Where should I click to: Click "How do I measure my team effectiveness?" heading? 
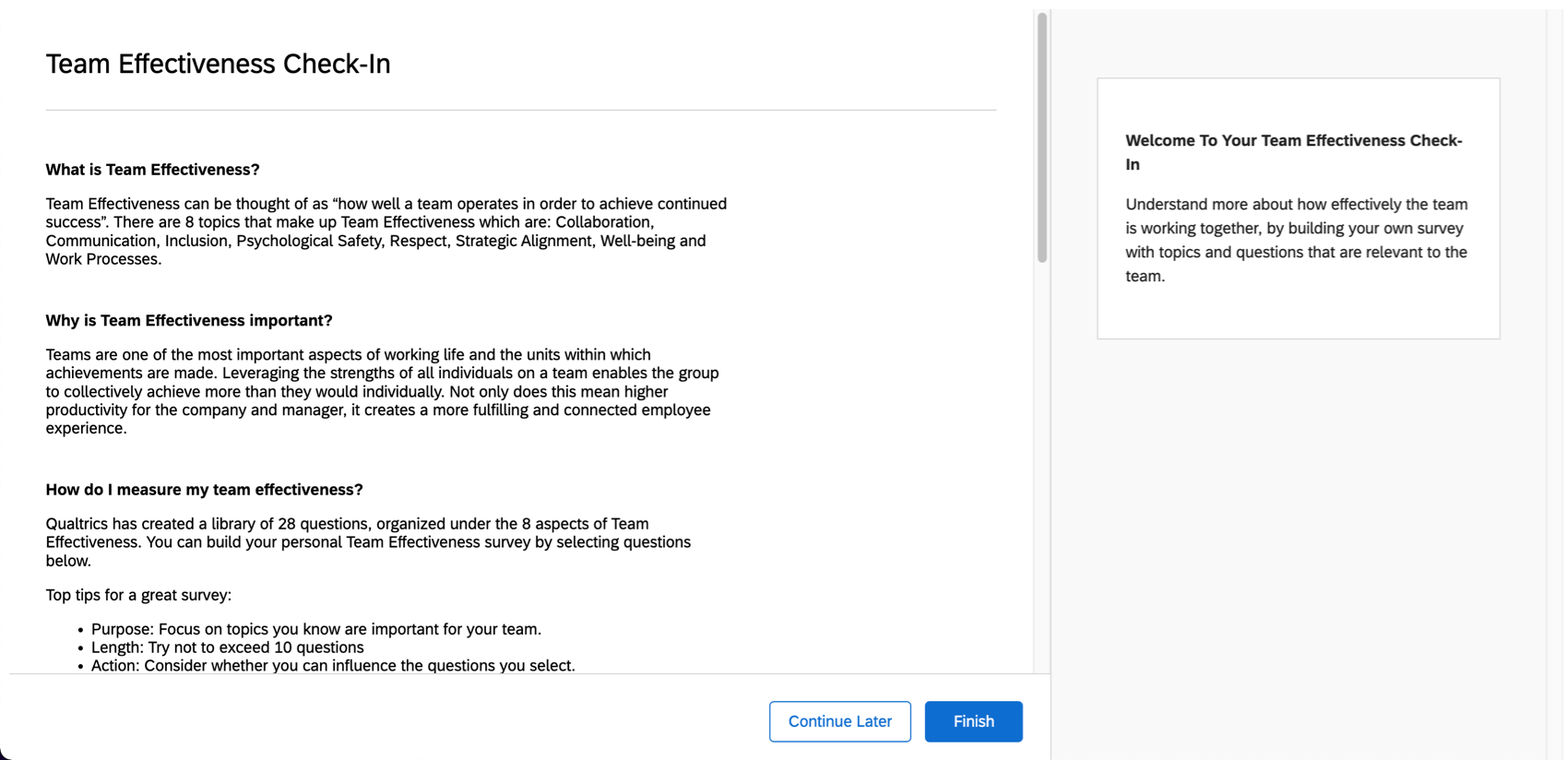coord(205,490)
